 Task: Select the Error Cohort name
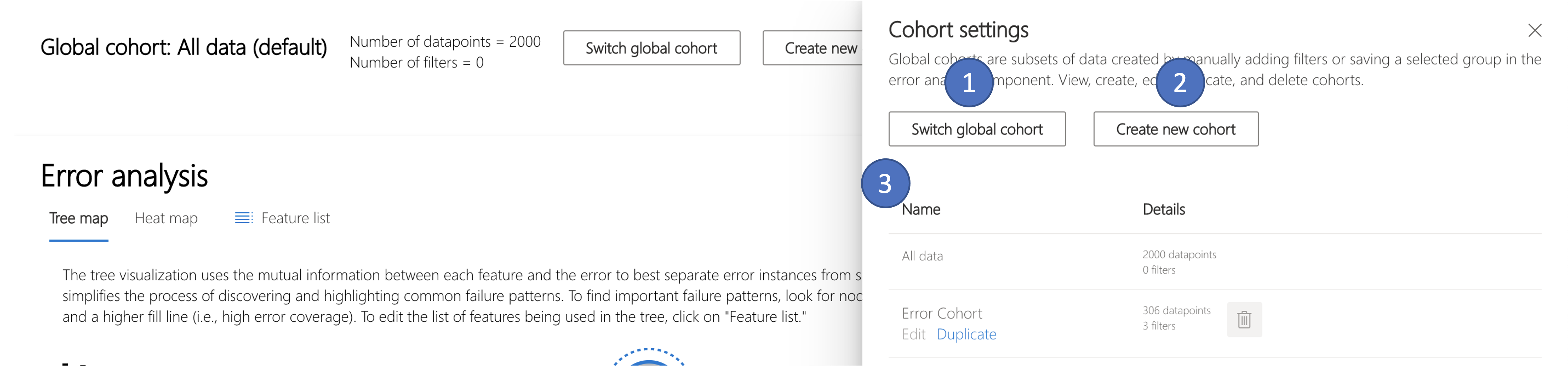(942, 313)
